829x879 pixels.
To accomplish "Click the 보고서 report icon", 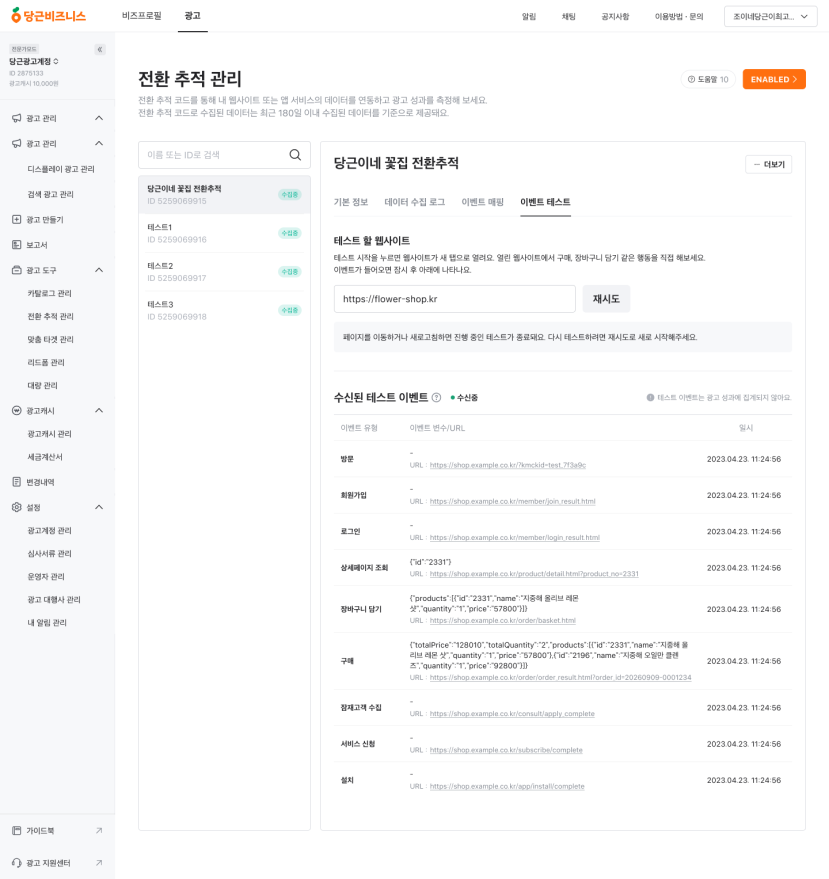I will pos(17,244).
